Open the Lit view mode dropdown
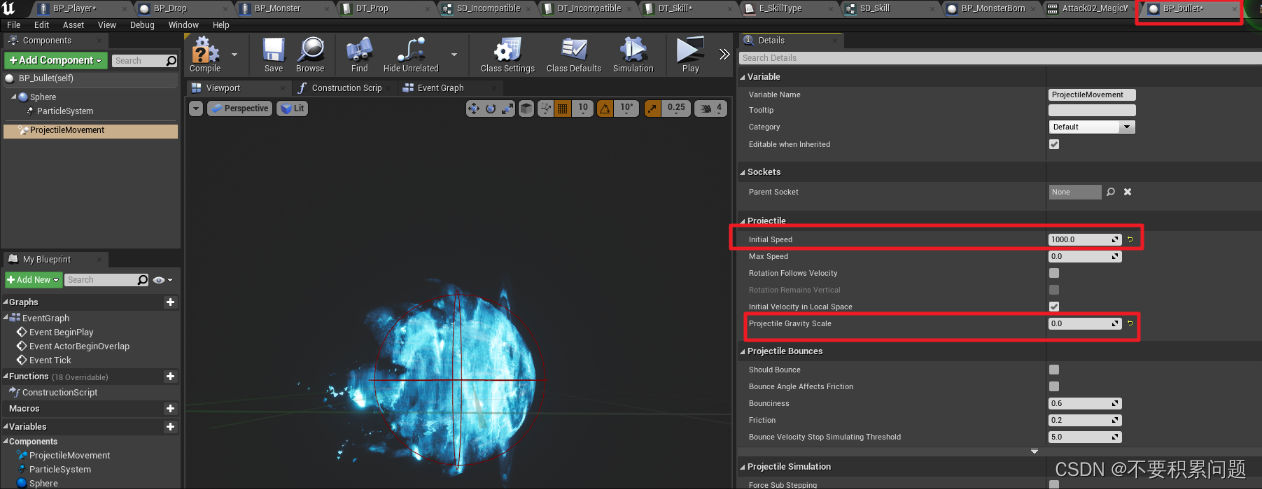Screen dimensions: 1262x489 (x=292, y=108)
